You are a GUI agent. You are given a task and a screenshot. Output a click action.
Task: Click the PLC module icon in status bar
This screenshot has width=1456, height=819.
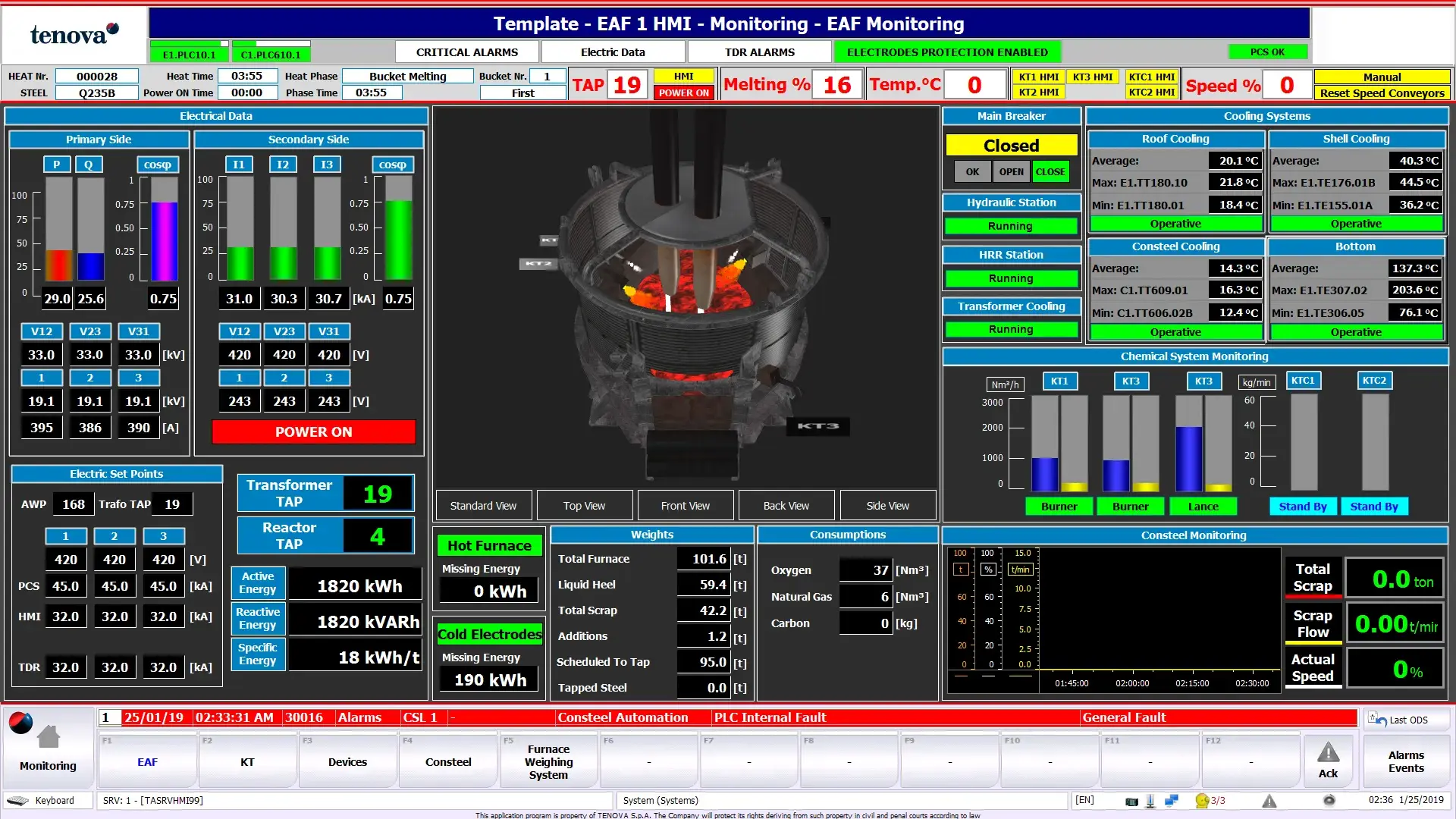point(1131,801)
